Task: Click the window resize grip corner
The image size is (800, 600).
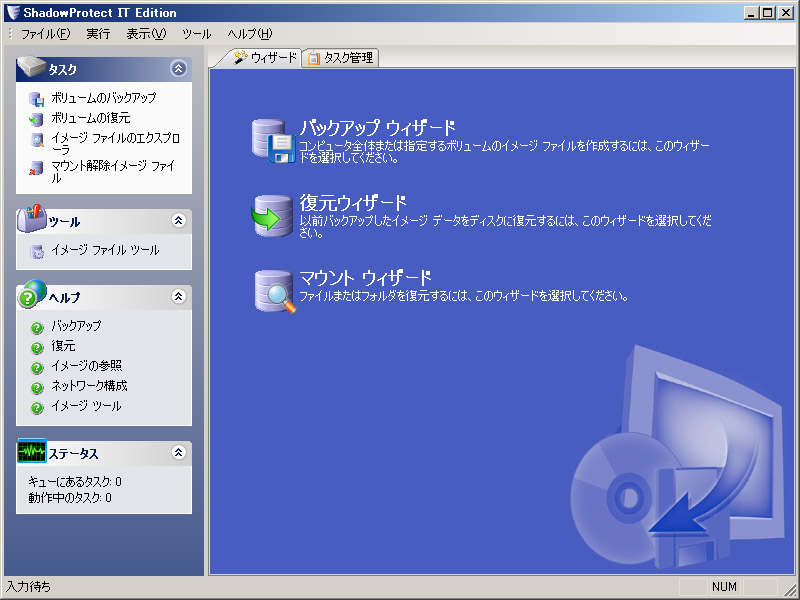Action: (789, 589)
